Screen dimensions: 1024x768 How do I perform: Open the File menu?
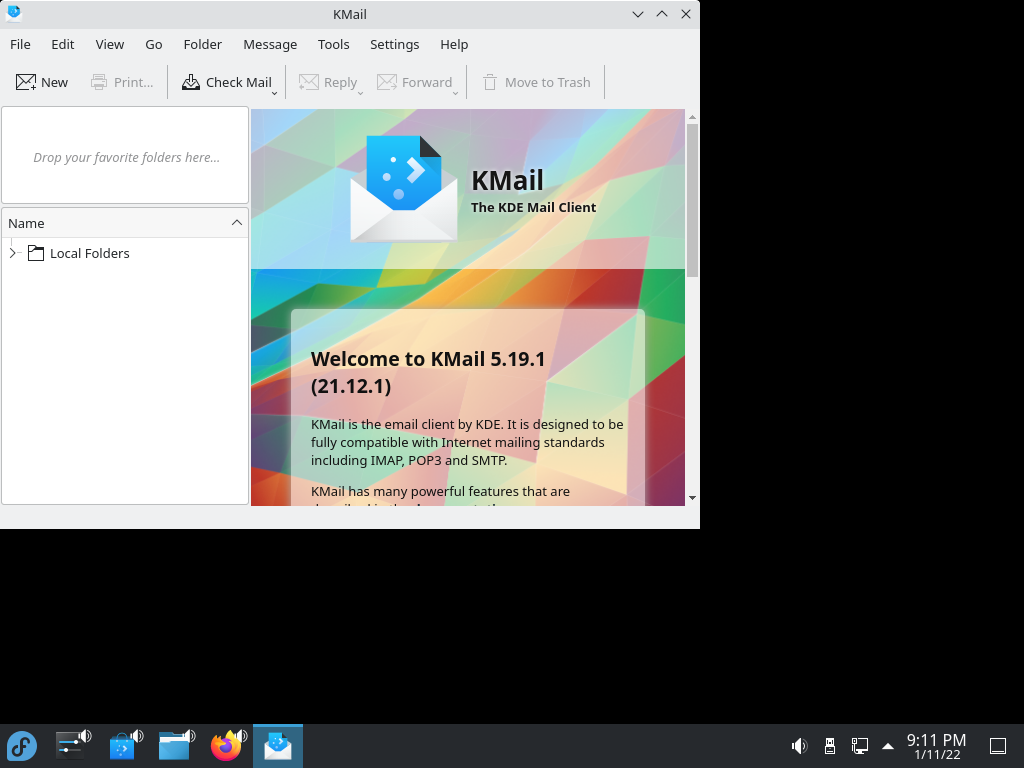pyautogui.click(x=20, y=44)
